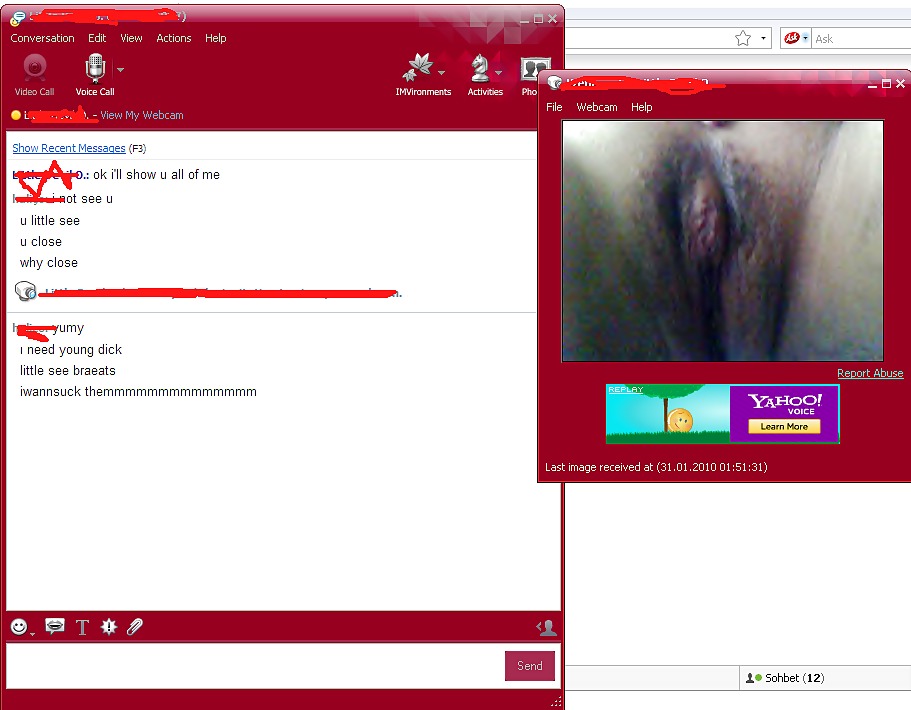Send a Buzz with the burst icon
Viewport: 911px width, 710px height.
(x=109, y=626)
